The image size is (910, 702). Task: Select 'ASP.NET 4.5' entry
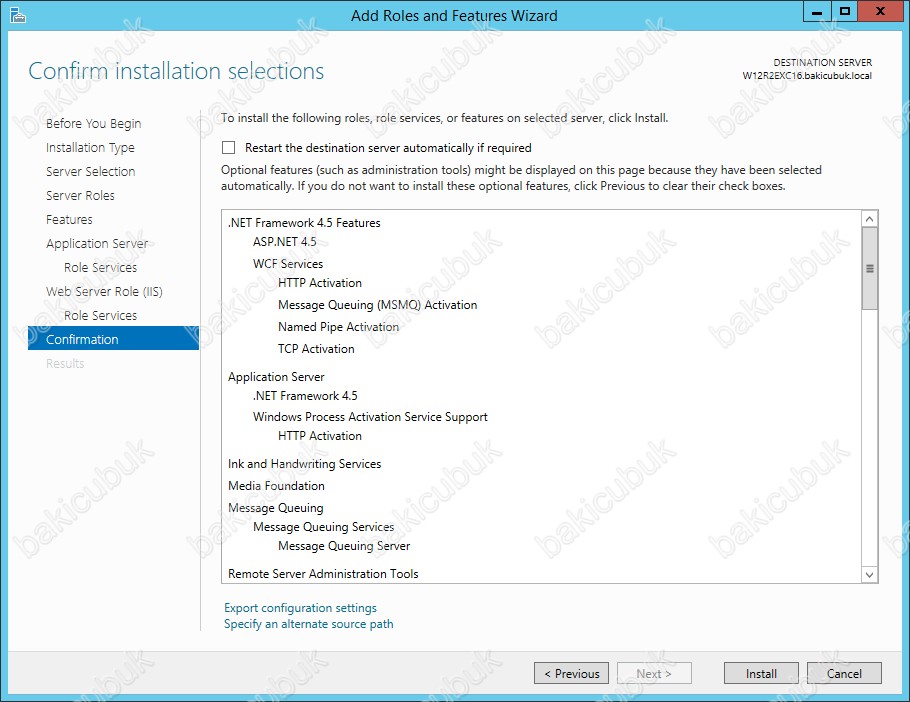coord(284,242)
